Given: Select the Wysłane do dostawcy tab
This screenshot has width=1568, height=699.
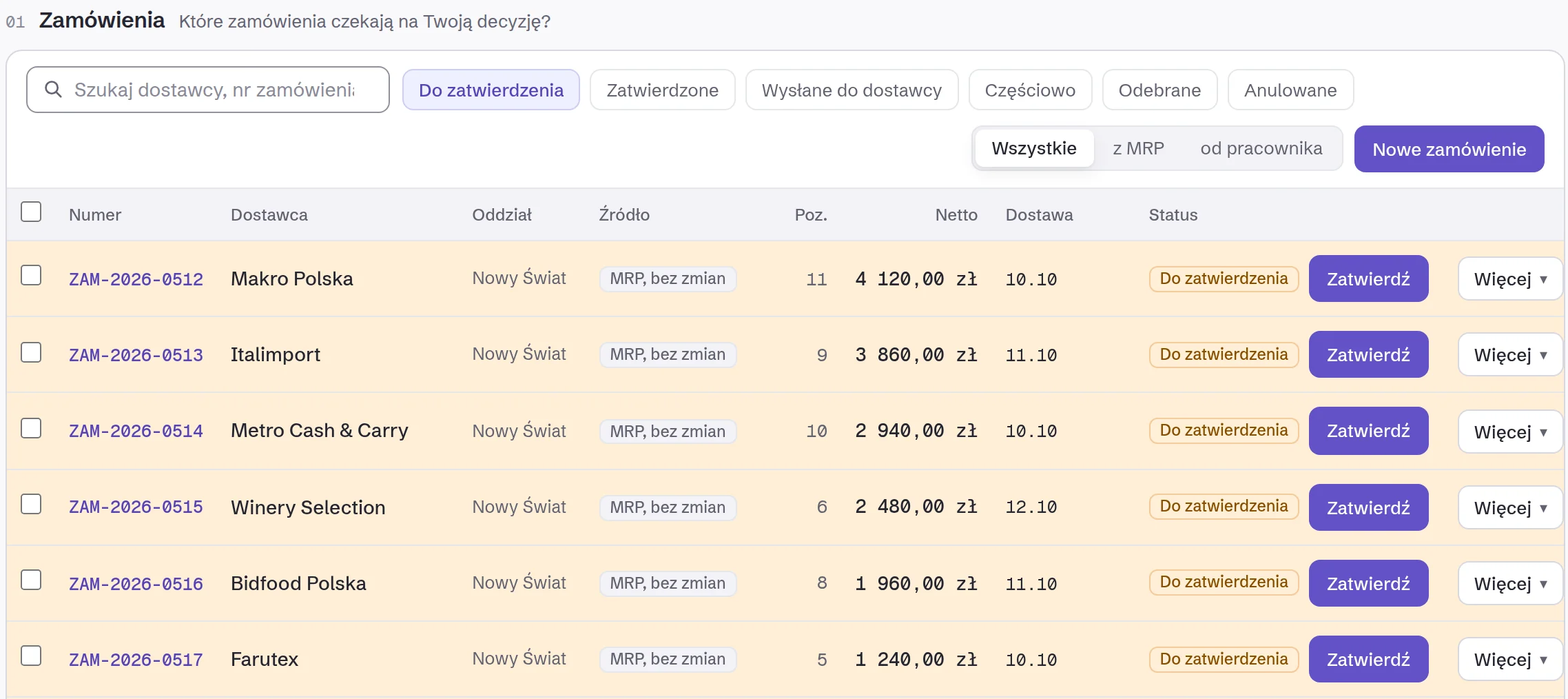Looking at the screenshot, I should (x=852, y=90).
